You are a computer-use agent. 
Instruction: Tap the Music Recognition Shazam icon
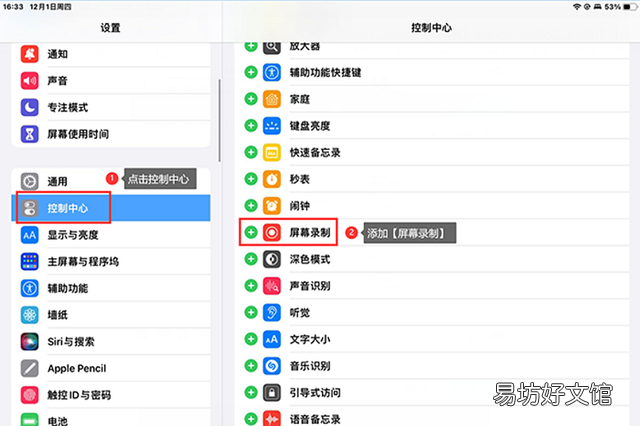272,366
